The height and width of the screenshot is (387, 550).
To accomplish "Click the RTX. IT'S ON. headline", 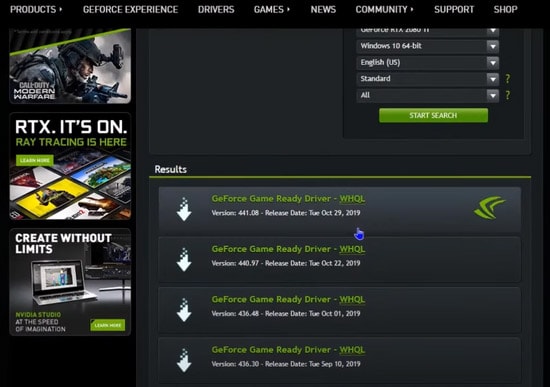I will pos(71,127).
